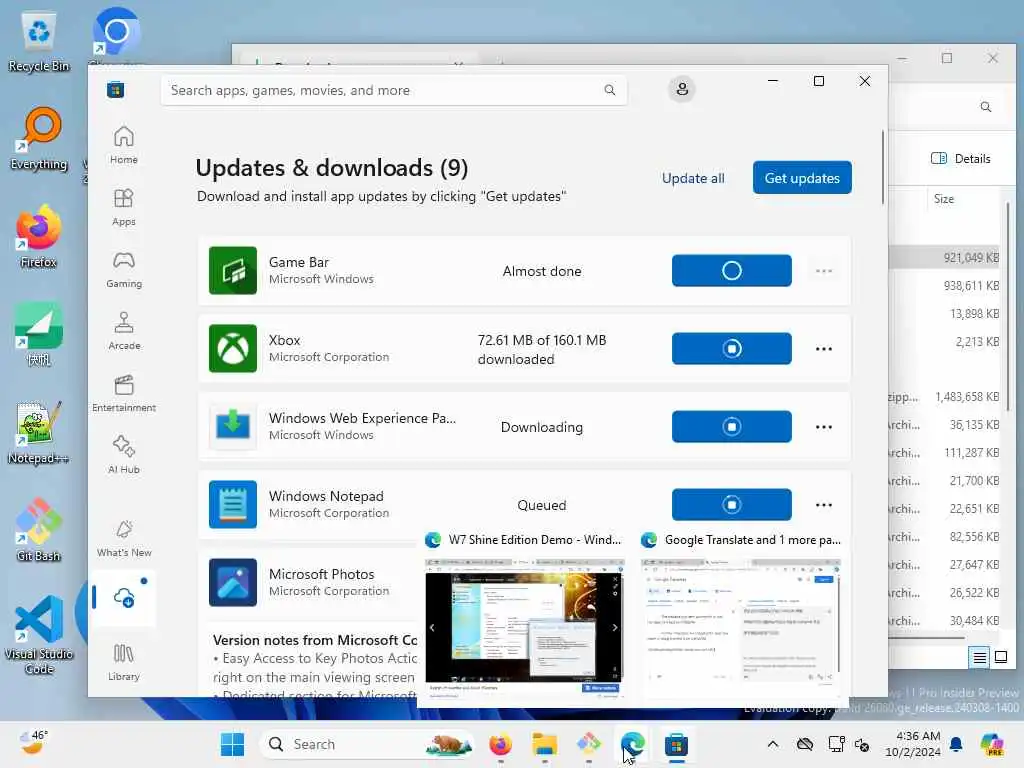Toggle Details pane in File Explorer window
Screen dimensions: 1024x768
click(960, 159)
